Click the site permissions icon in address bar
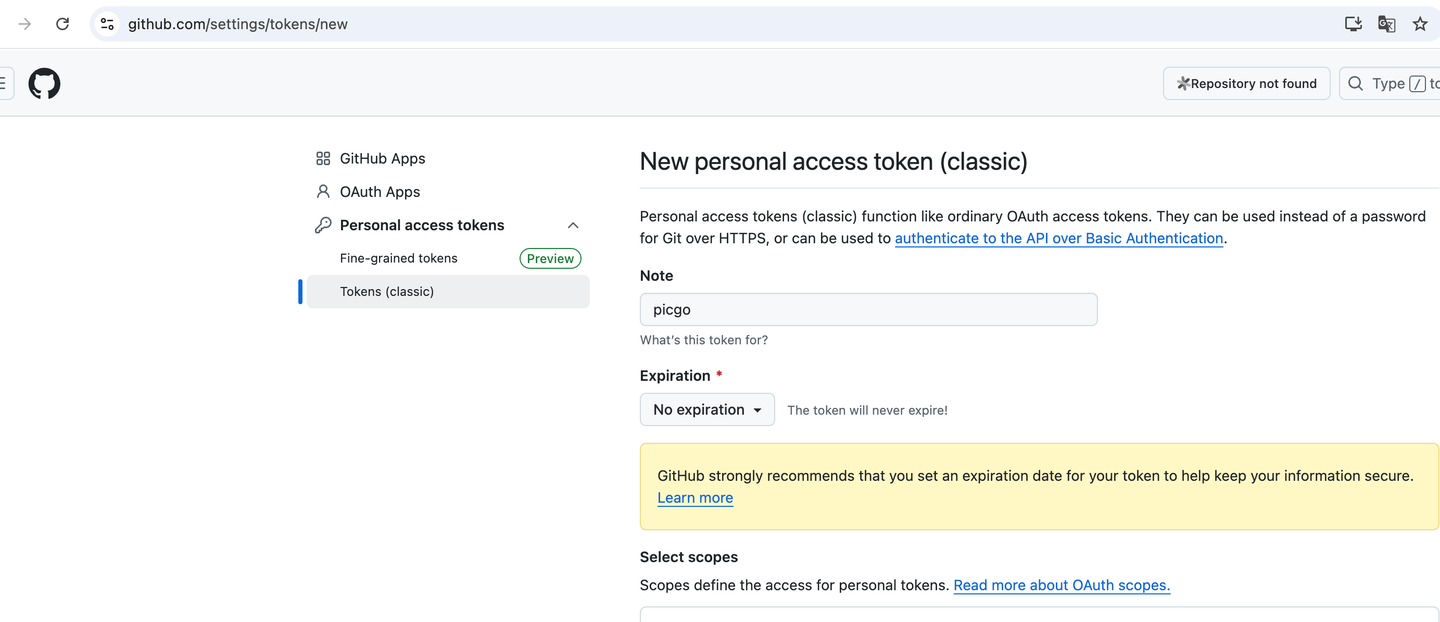The image size is (1440, 622). 107,23
